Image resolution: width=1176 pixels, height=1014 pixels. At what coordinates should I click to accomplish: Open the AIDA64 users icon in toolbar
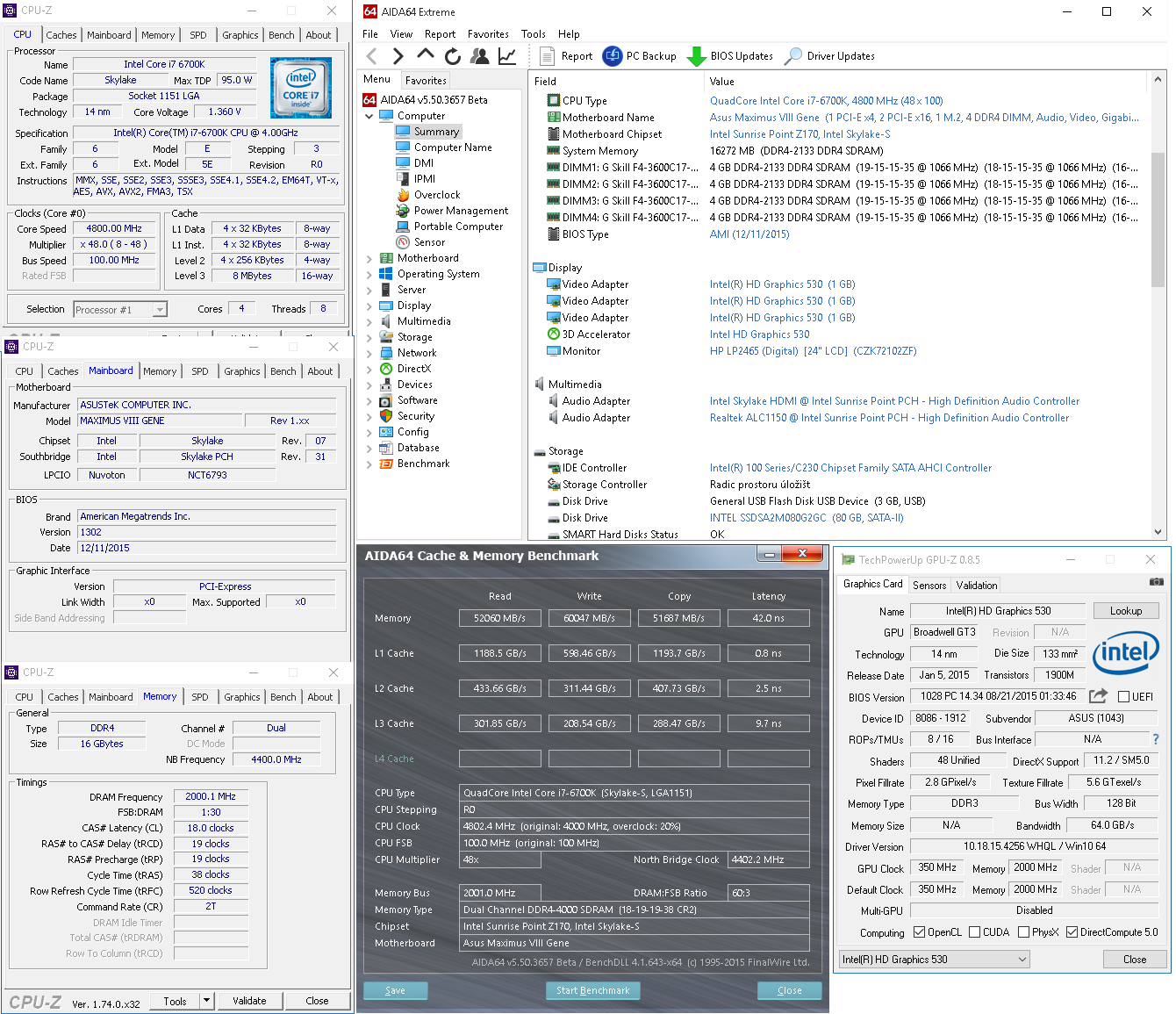(480, 56)
